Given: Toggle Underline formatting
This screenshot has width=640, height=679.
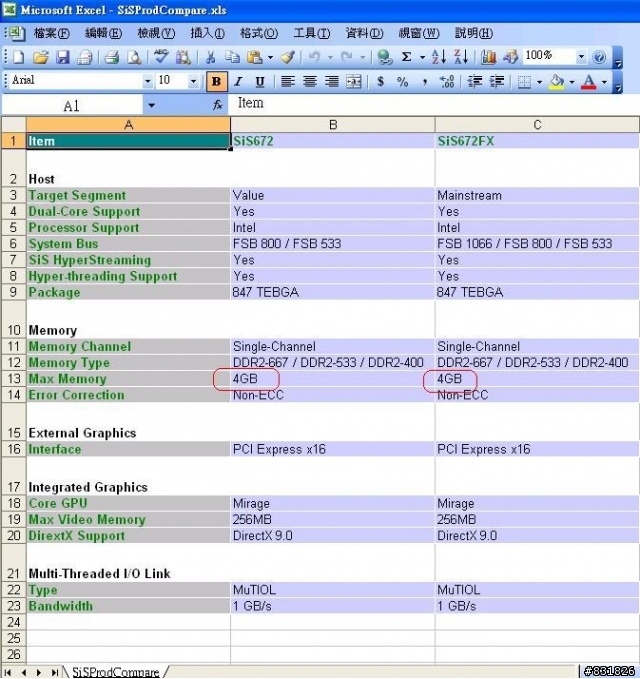Looking at the screenshot, I should (260, 81).
